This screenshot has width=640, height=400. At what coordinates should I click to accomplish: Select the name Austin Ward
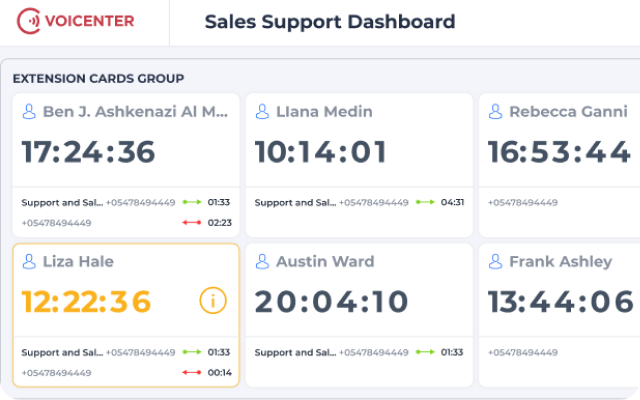(325, 262)
